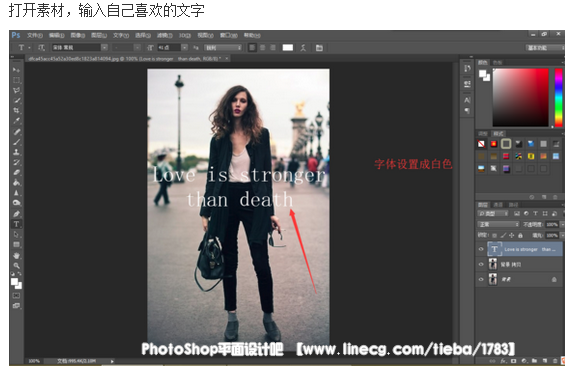Select the Path Selection tool
The image size is (565, 366).
[x=16, y=234]
